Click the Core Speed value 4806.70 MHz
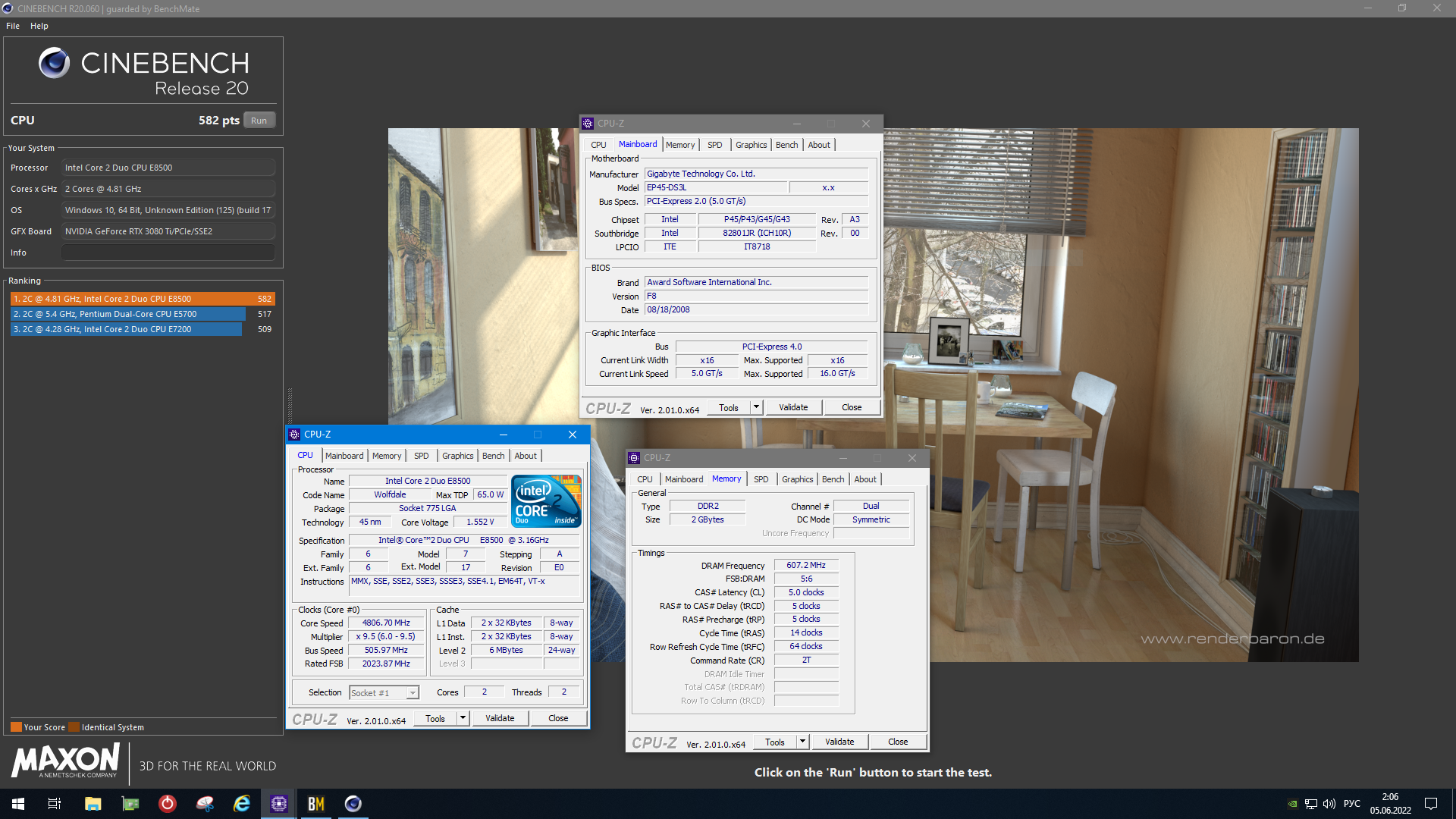The image size is (1456, 819). tap(386, 623)
